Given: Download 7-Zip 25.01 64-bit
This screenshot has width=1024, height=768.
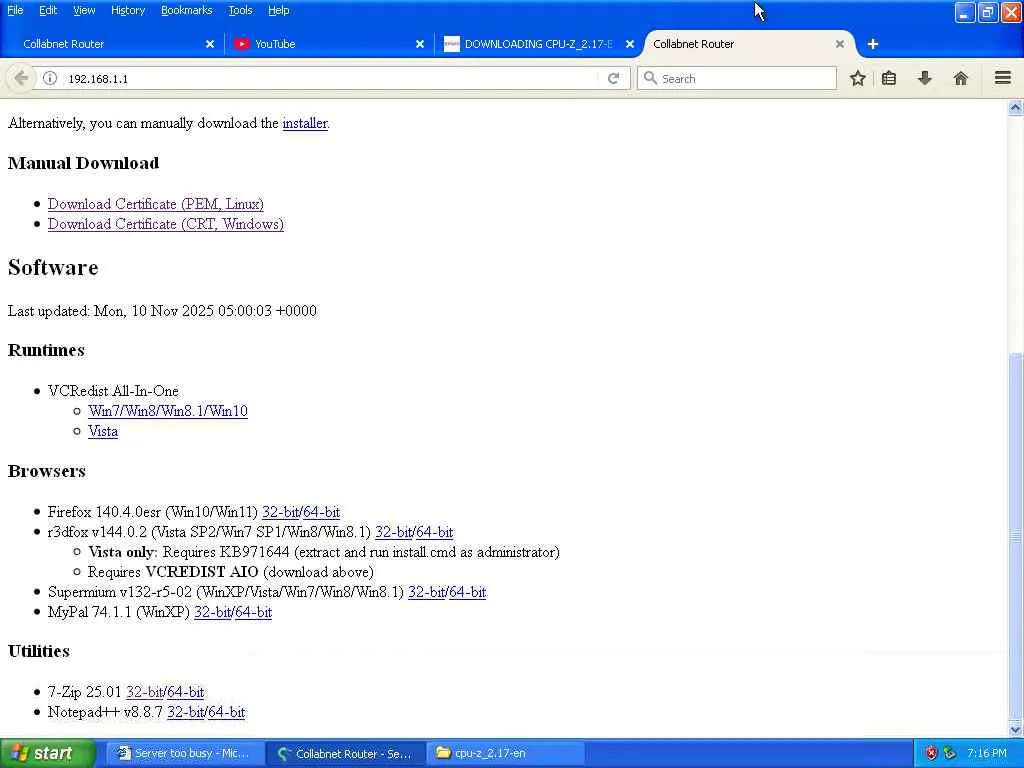Looking at the screenshot, I should (x=185, y=692).
